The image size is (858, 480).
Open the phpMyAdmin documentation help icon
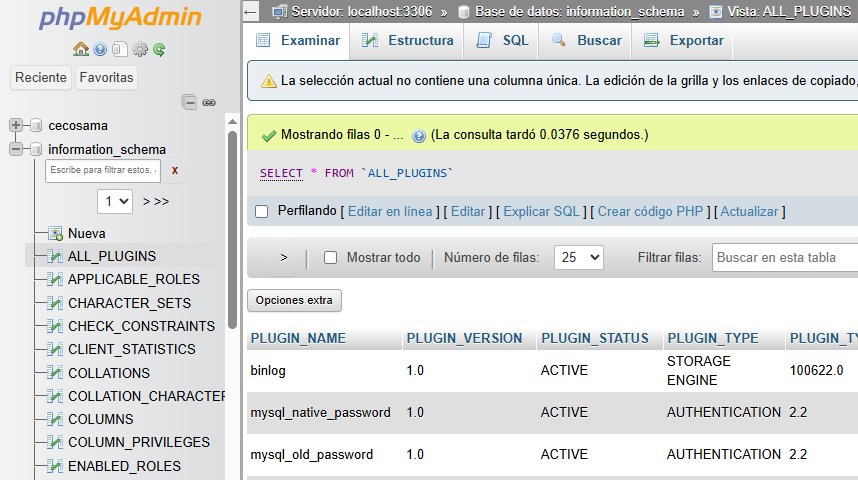click(100, 49)
